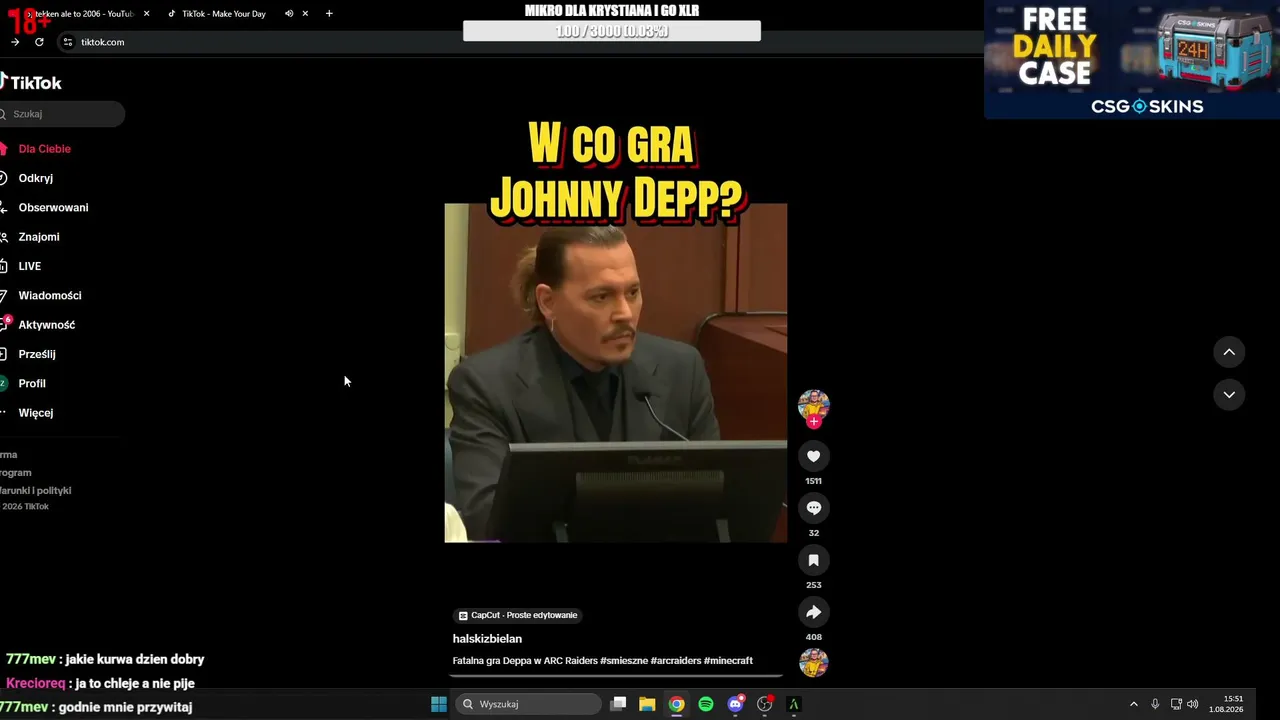Screen dimensions: 1280x720
Task: Click the 1.00 / 3000 donation goal bar
Action: 612,32
